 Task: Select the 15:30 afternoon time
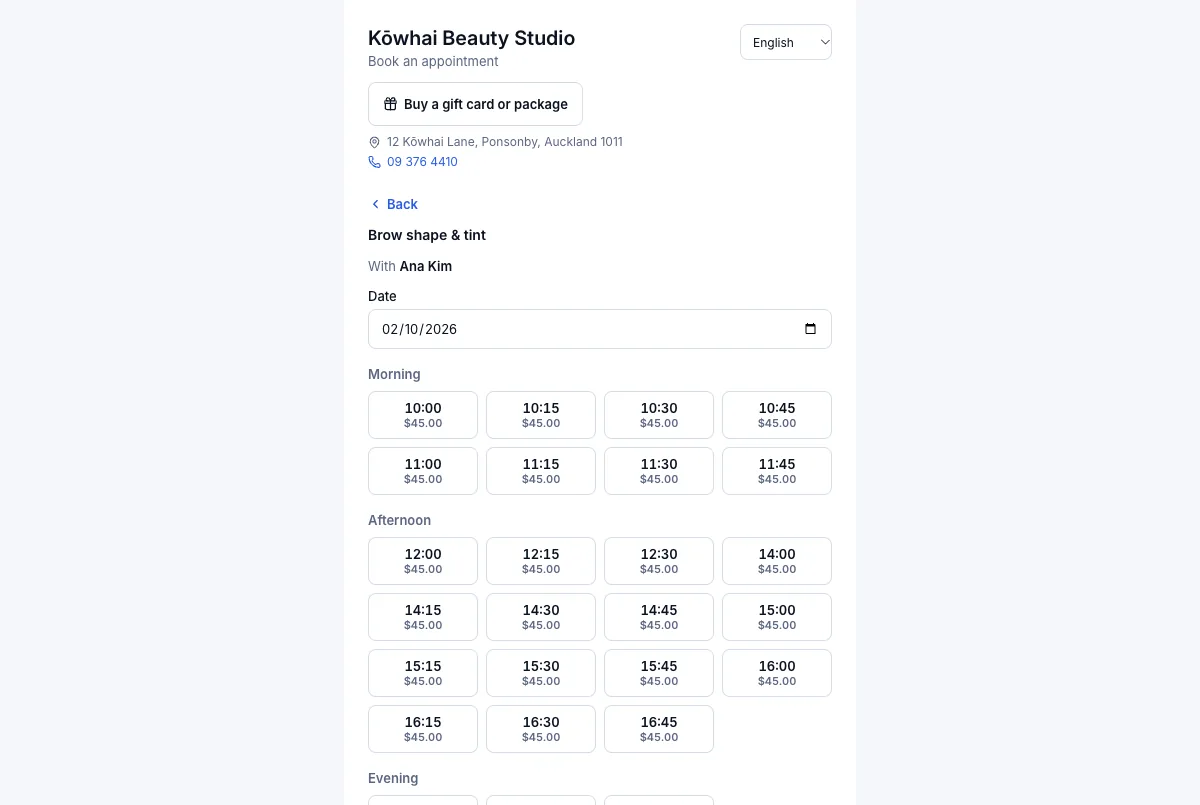click(x=541, y=673)
